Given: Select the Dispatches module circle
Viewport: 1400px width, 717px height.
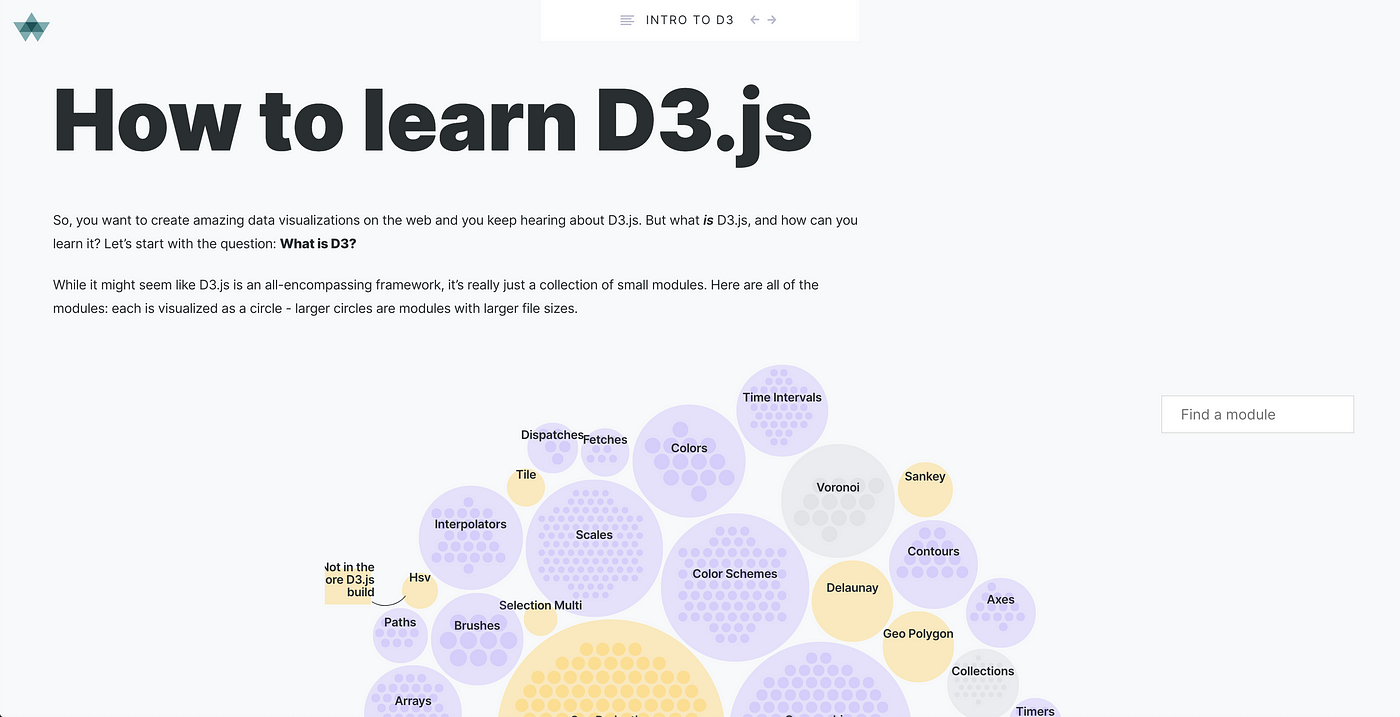Looking at the screenshot, I should pyautogui.click(x=552, y=447).
